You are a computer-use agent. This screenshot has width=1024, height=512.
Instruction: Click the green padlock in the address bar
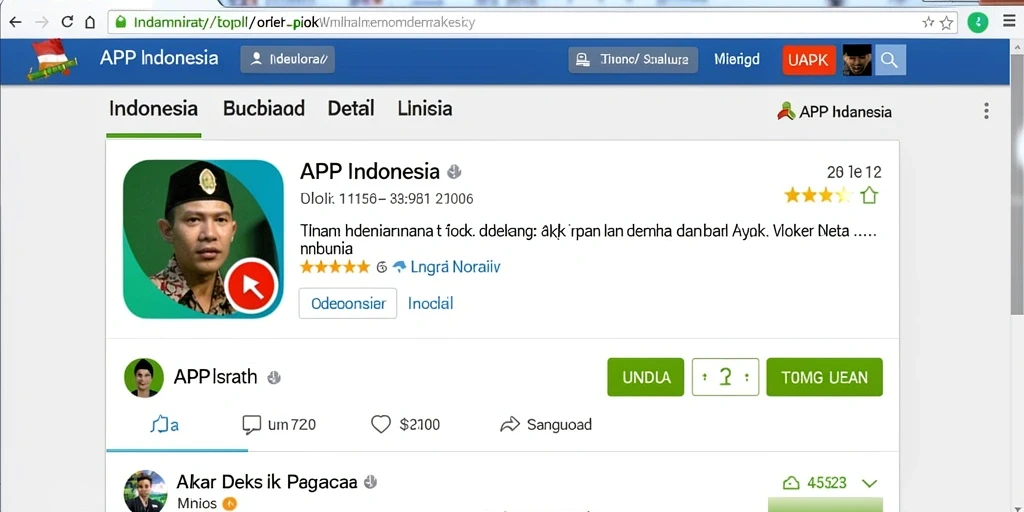[120, 22]
